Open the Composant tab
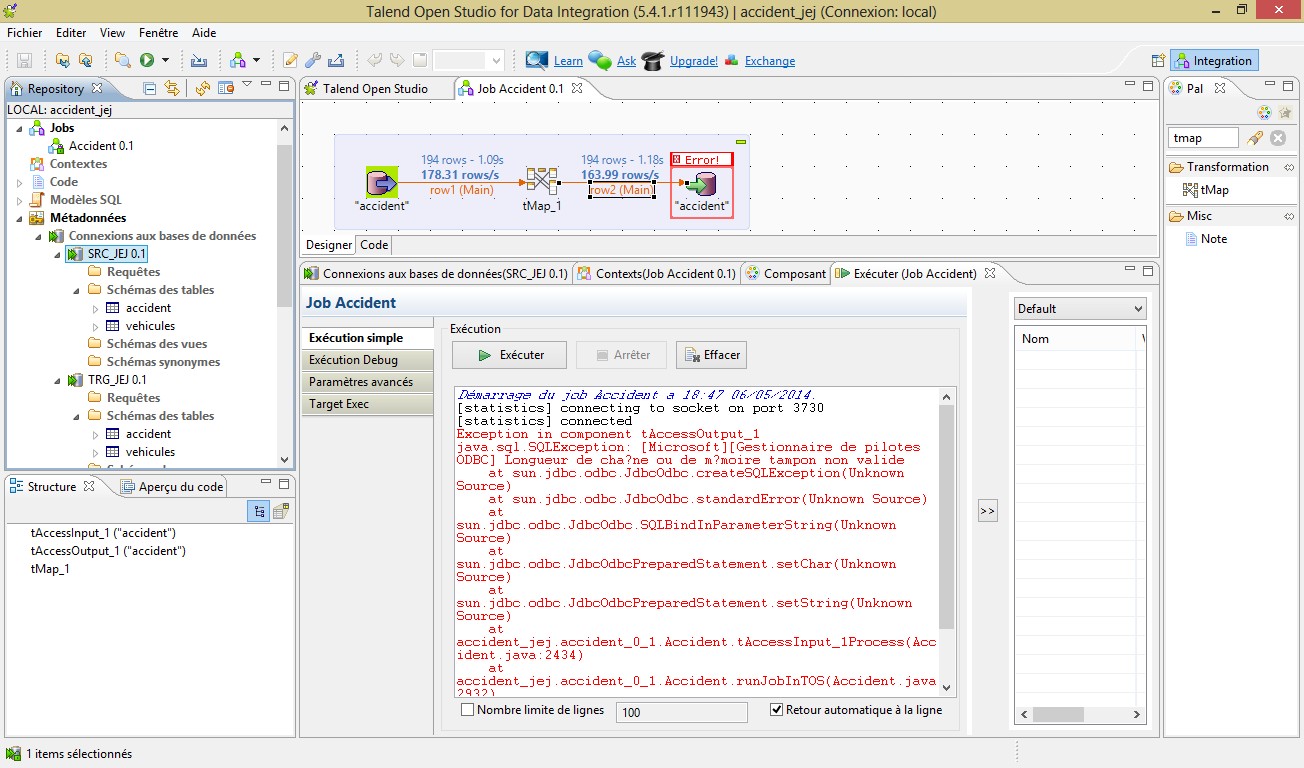The height and width of the screenshot is (768, 1304). pos(786,273)
